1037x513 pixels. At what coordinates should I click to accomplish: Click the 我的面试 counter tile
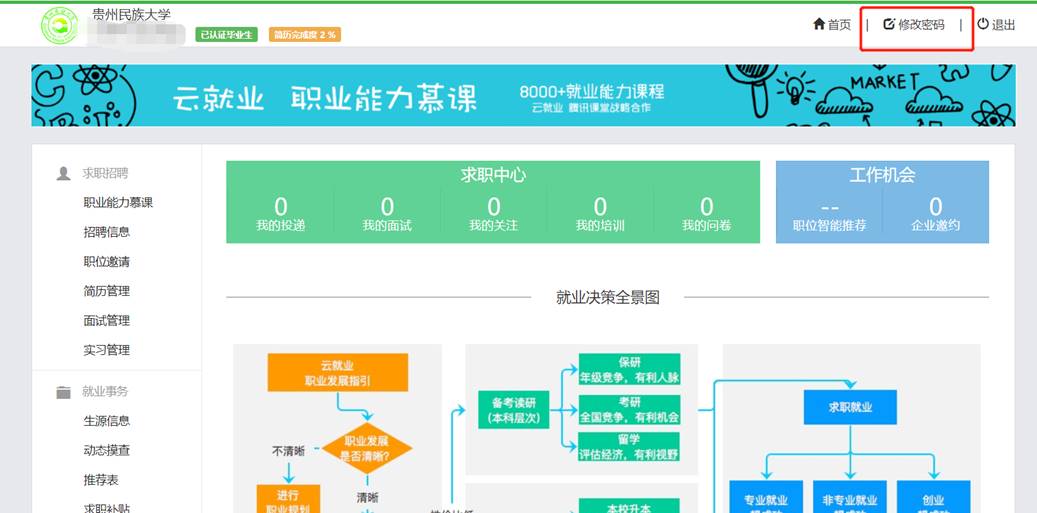click(x=387, y=214)
